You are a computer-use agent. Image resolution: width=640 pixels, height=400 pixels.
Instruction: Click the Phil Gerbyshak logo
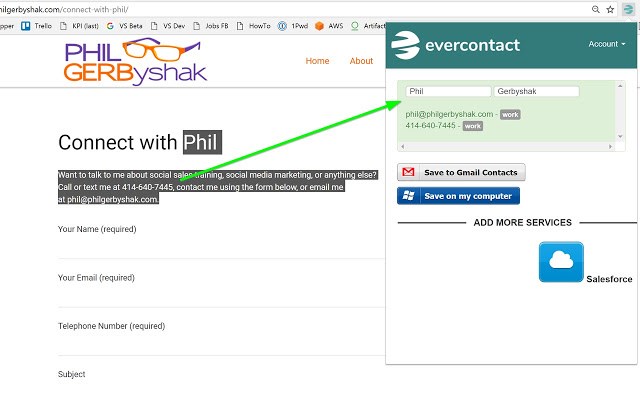point(136,61)
